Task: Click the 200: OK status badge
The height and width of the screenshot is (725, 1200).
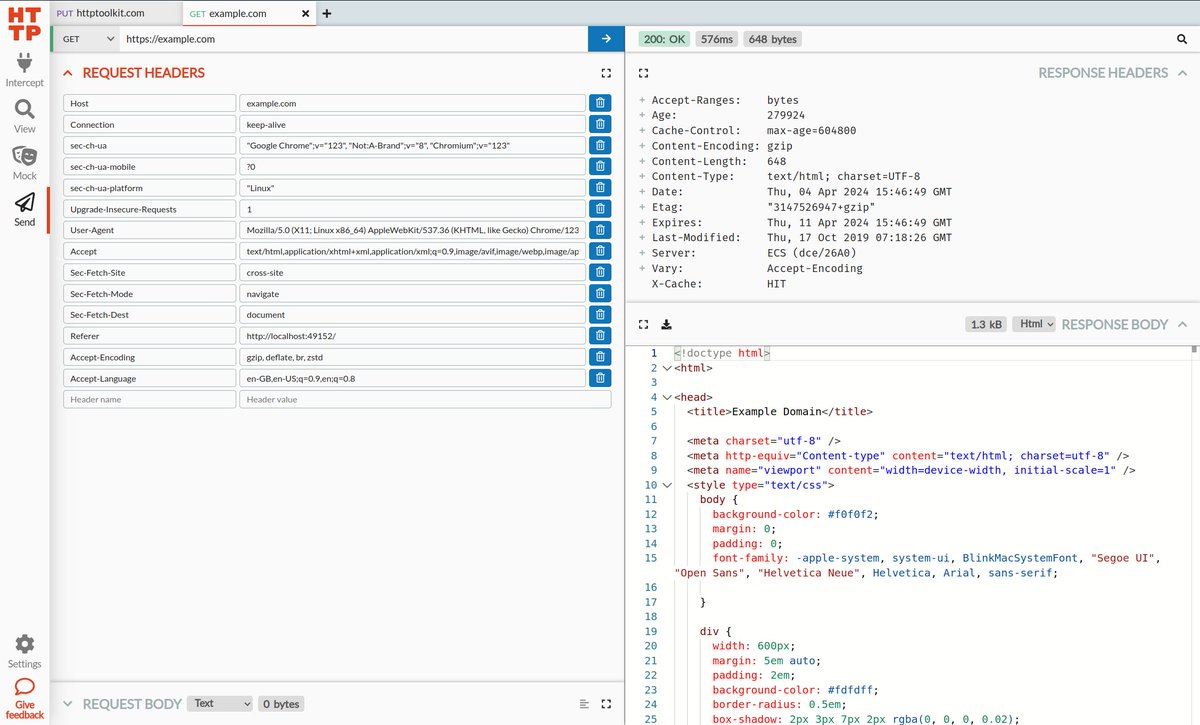Action: [x=664, y=39]
